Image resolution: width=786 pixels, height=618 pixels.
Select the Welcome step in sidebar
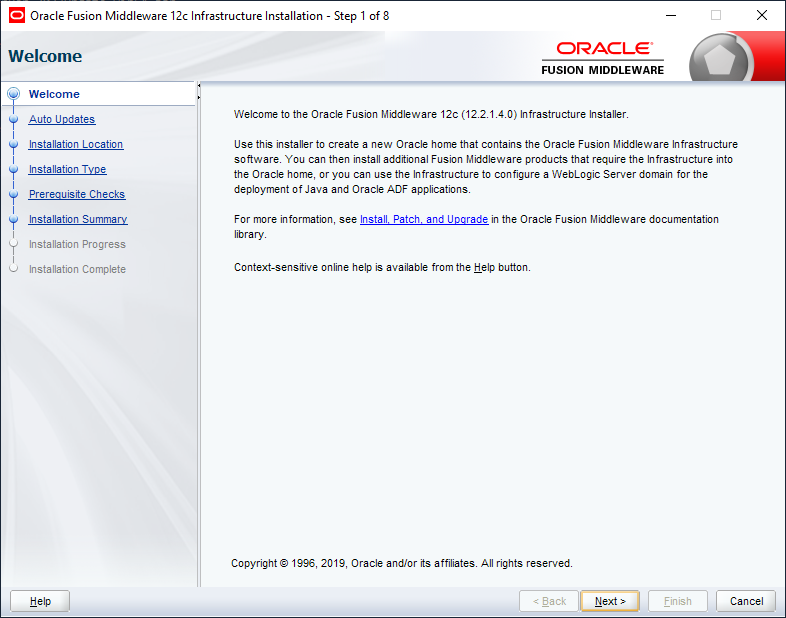(54, 94)
